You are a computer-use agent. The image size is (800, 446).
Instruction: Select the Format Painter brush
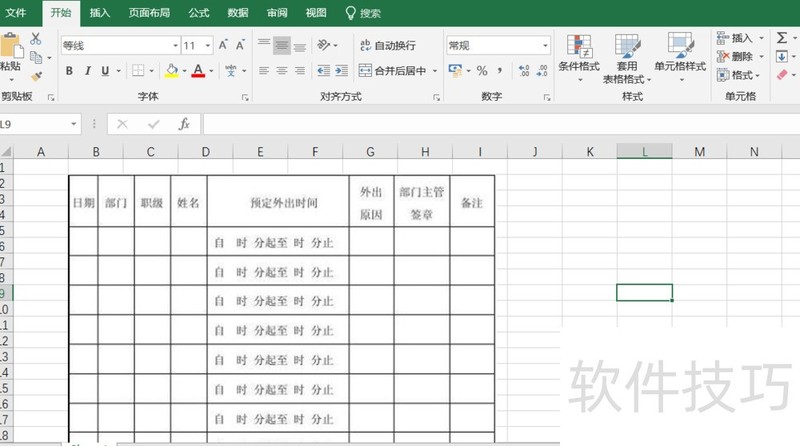pos(36,77)
